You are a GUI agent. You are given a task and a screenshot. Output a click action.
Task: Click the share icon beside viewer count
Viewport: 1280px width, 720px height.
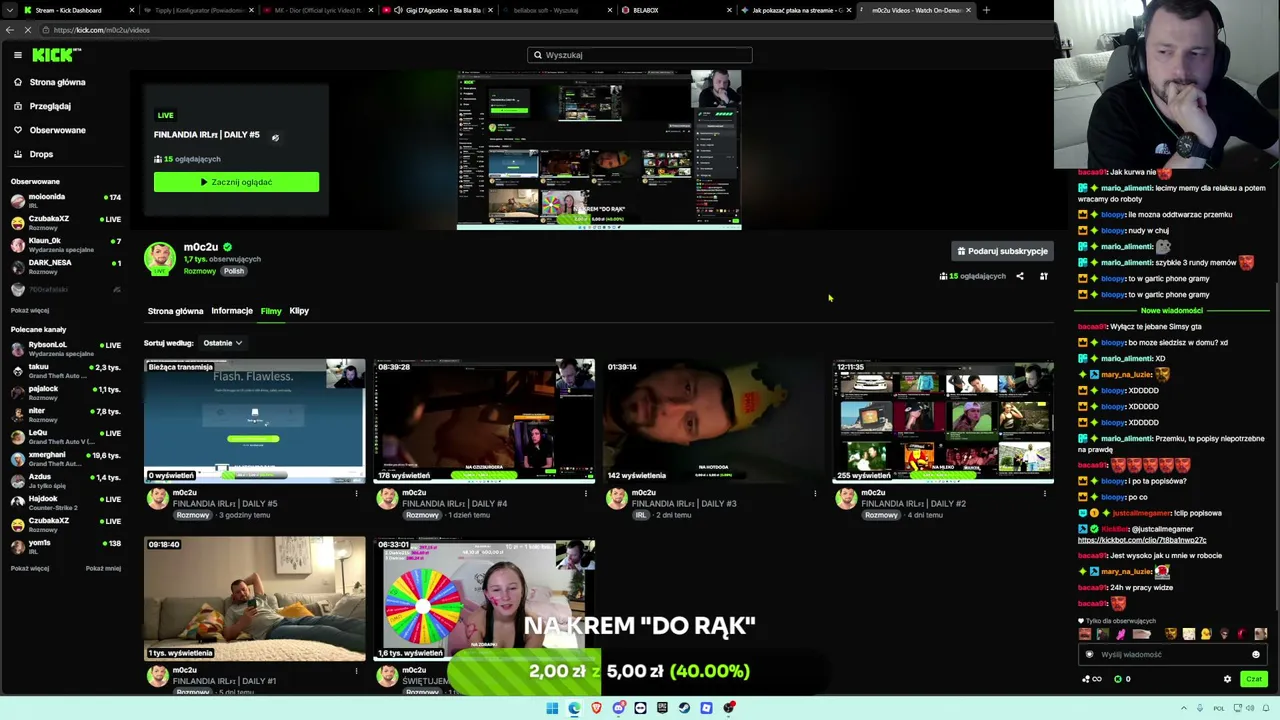click(x=1020, y=276)
